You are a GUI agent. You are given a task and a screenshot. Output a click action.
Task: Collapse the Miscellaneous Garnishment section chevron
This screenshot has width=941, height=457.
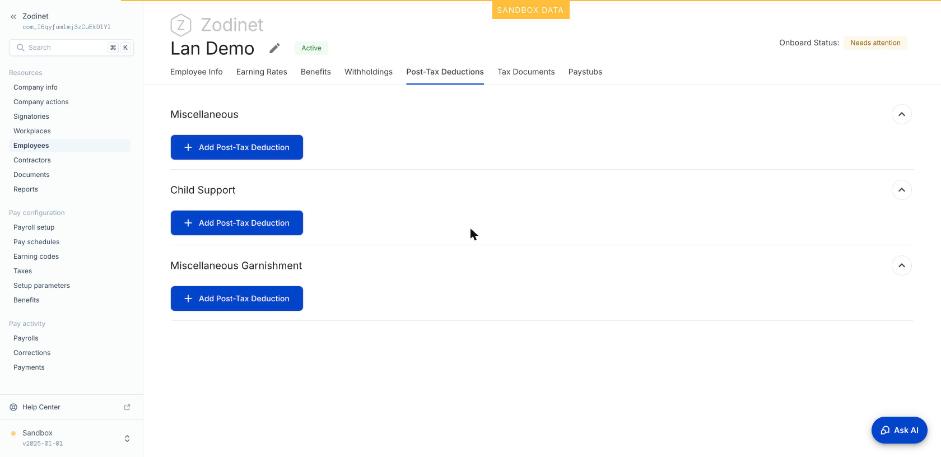(x=901, y=266)
